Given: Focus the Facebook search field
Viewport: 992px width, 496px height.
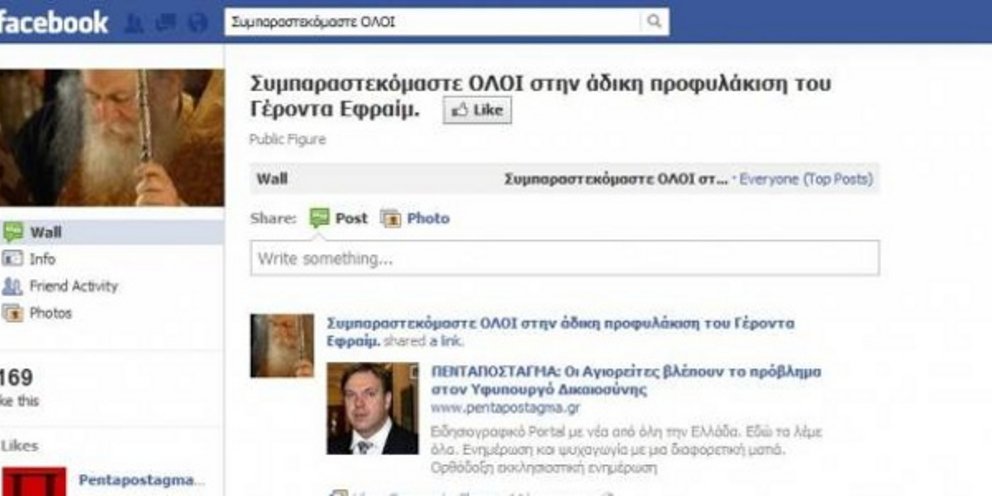Looking at the screenshot, I should [433, 22].
